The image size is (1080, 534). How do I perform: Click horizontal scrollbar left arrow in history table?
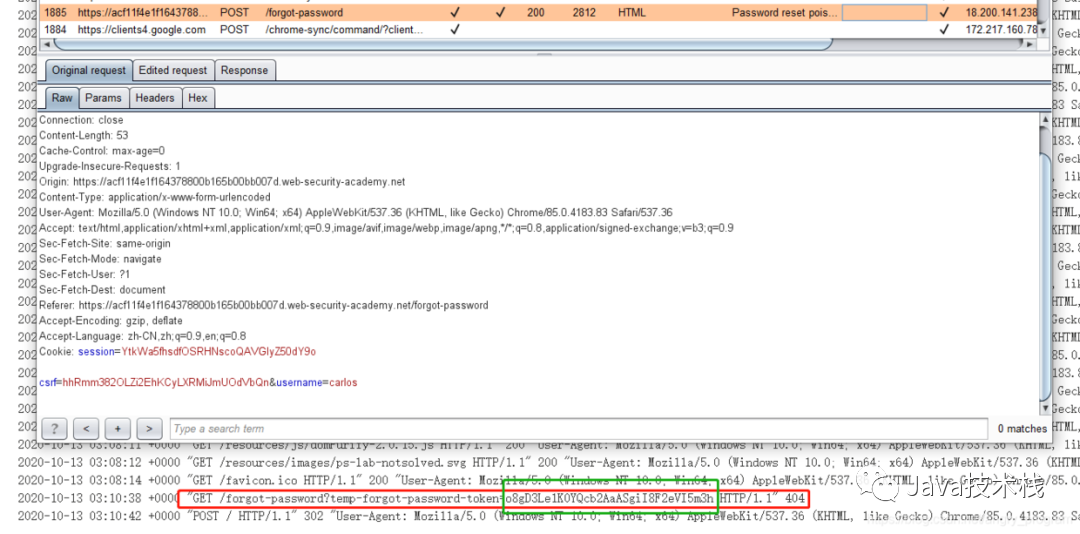(47, 45)
